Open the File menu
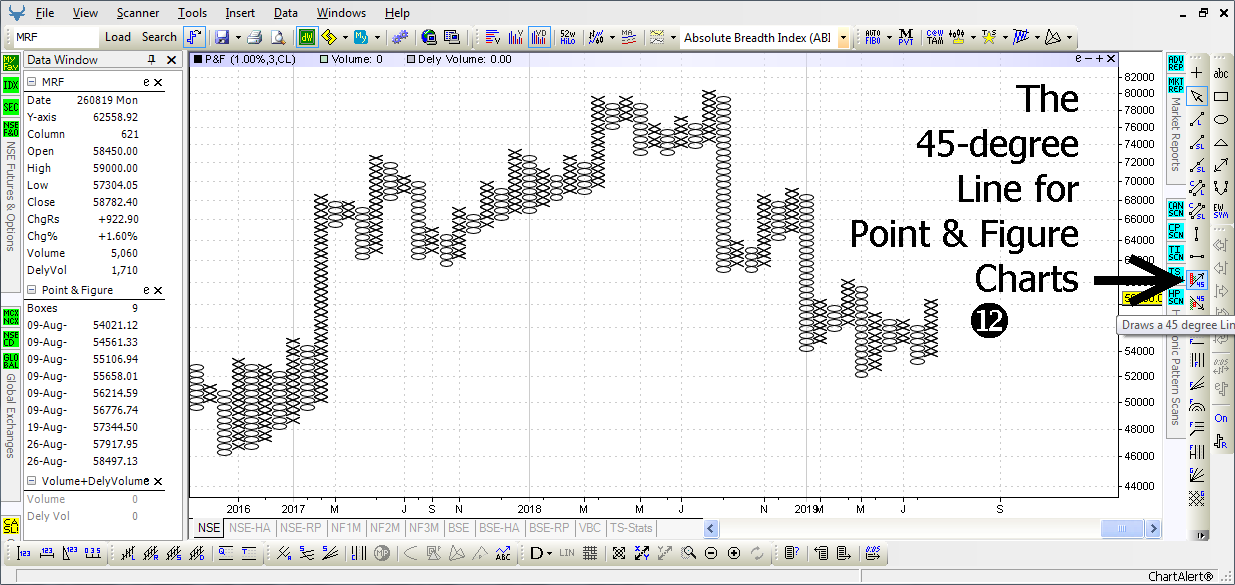This screenshot has height=585, width=1235. point(45,13)
